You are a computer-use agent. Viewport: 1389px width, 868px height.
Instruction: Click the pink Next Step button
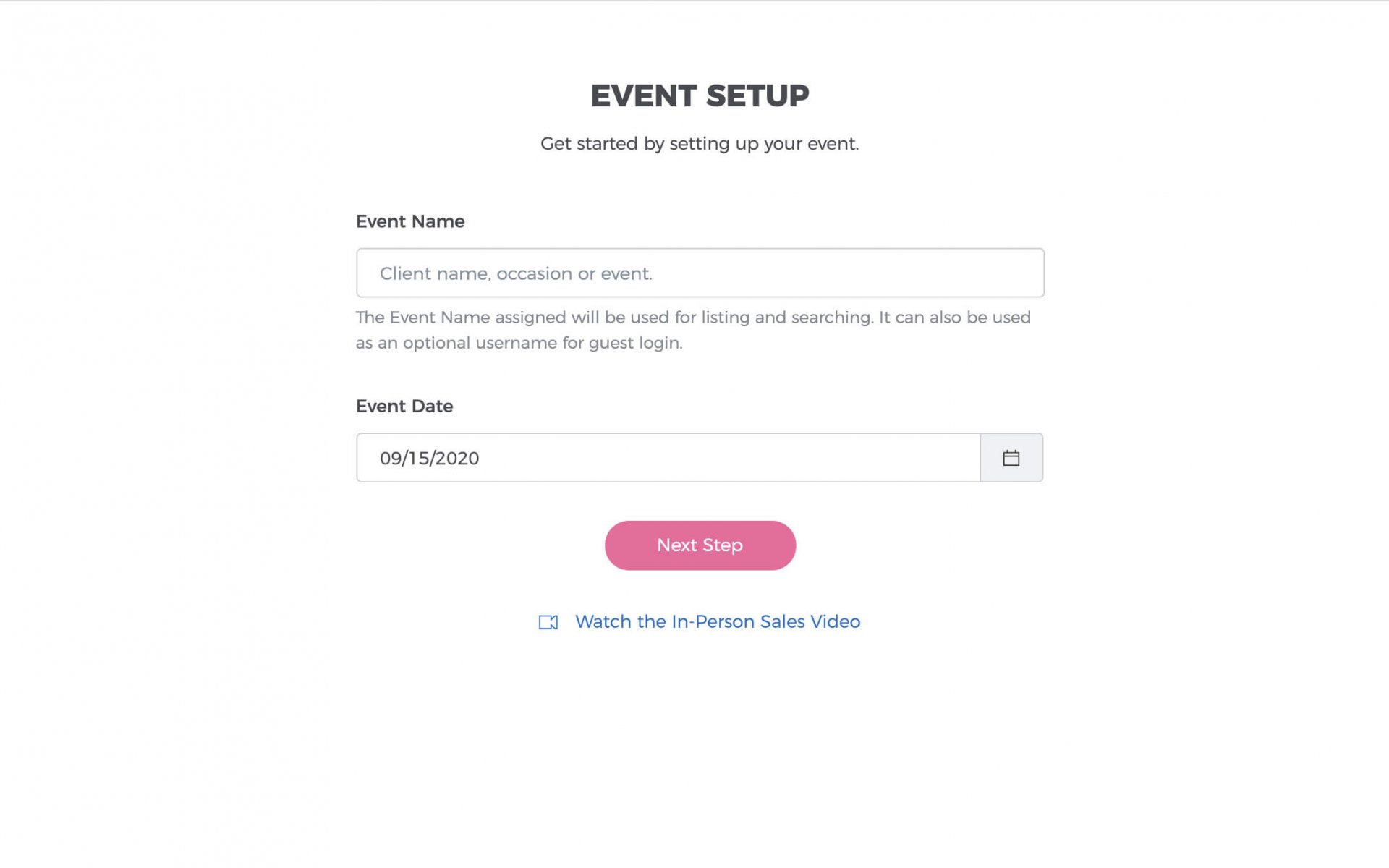tap(700, 545)
